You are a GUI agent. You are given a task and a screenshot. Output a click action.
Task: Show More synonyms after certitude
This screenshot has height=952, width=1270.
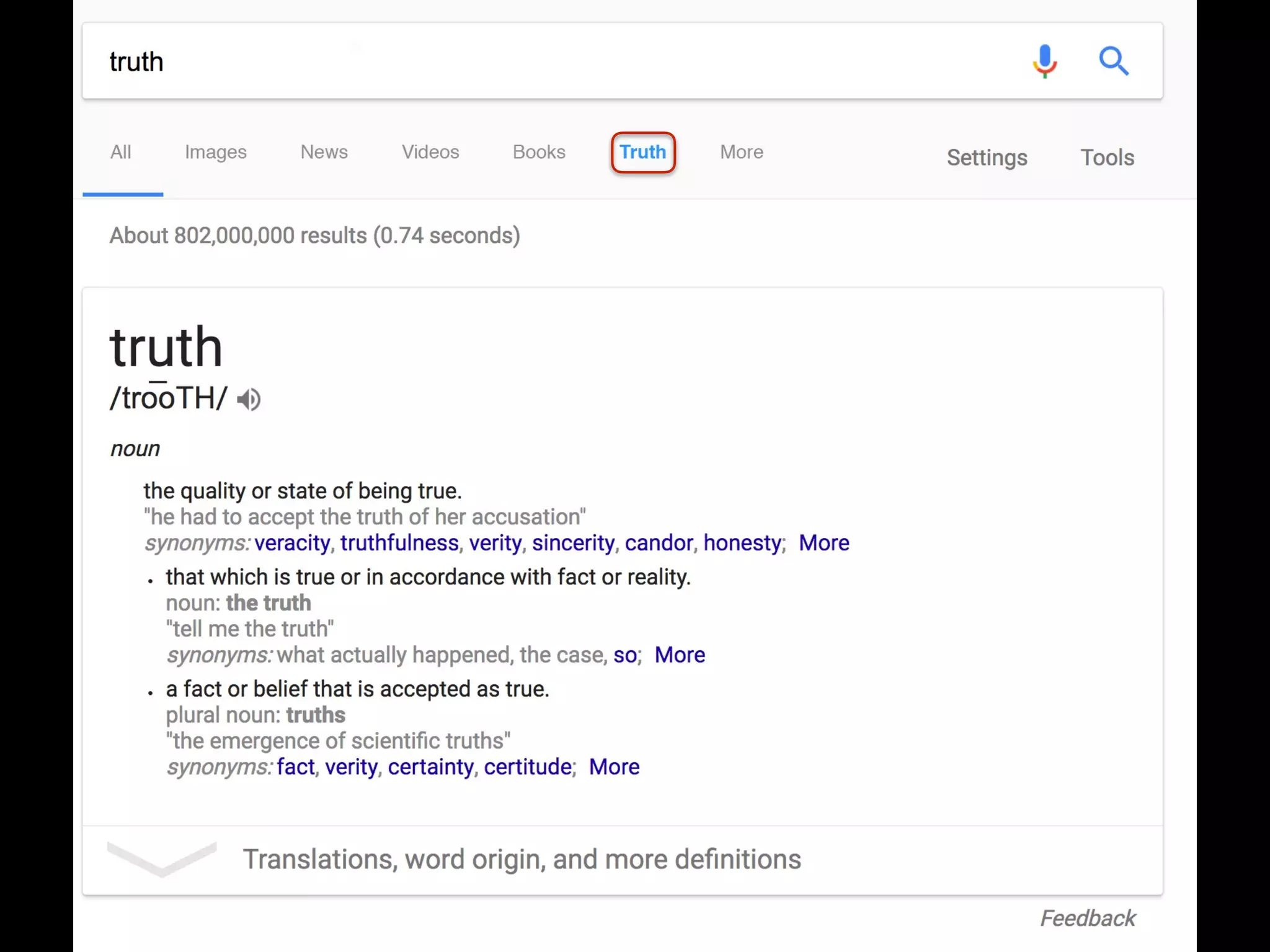click(614, 767)
